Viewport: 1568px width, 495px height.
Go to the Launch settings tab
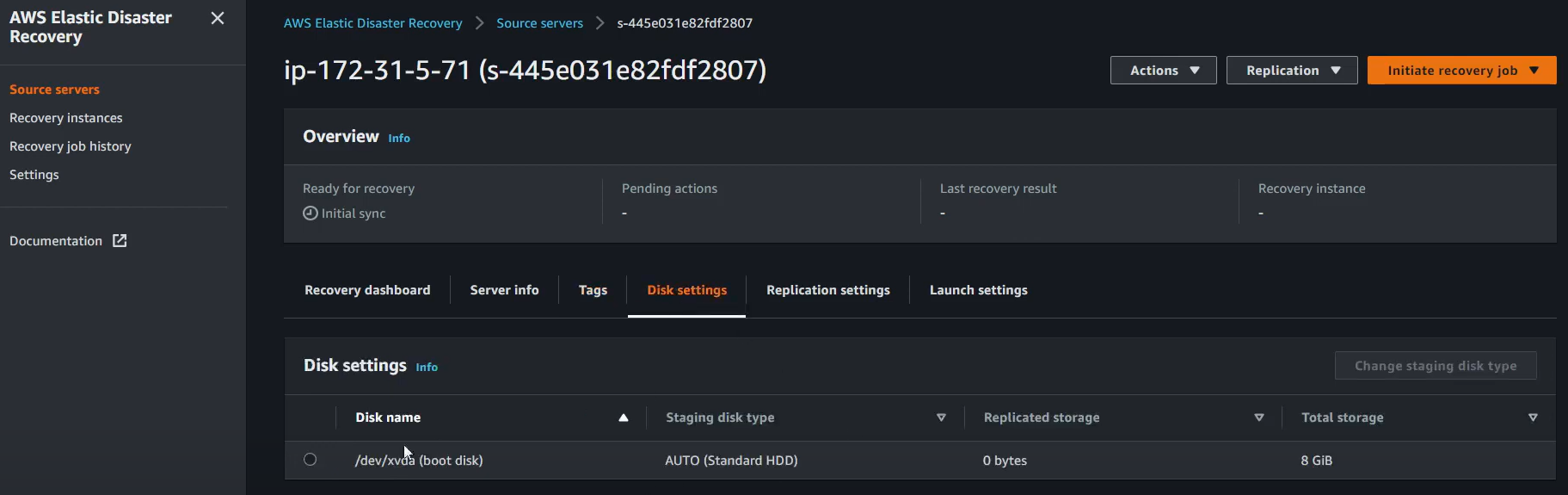pyautogui.click(x=979, y=290)
